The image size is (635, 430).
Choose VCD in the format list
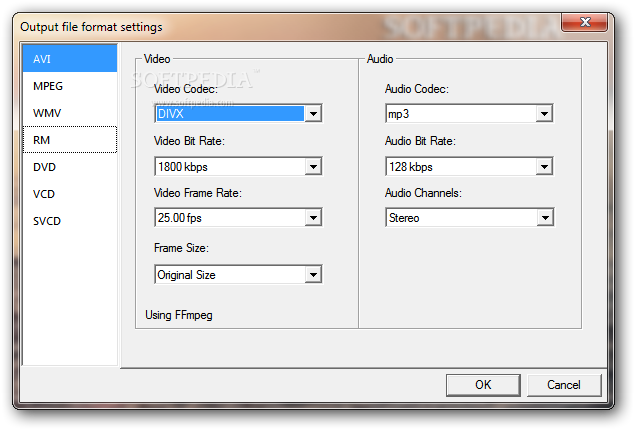(70, 194)
